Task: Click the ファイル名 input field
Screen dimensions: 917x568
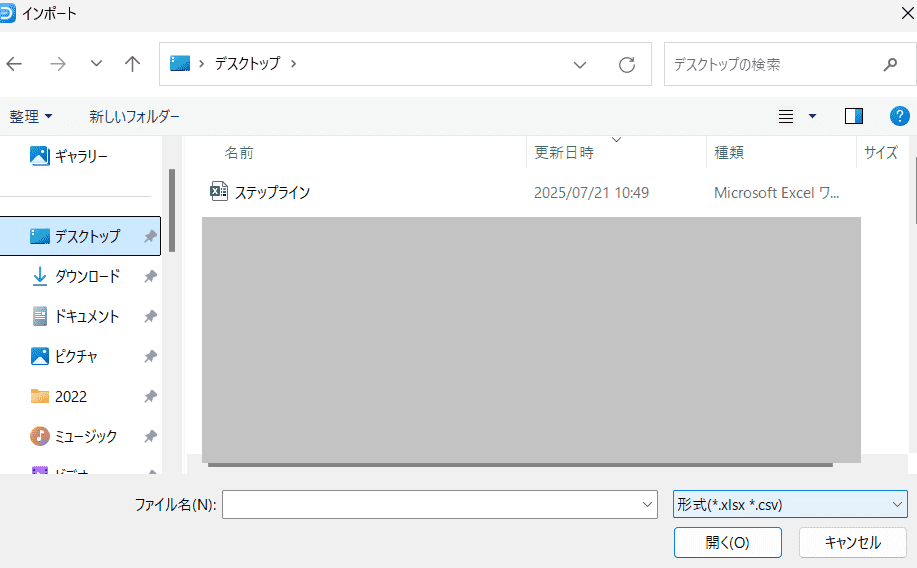Action: point(430,505)
